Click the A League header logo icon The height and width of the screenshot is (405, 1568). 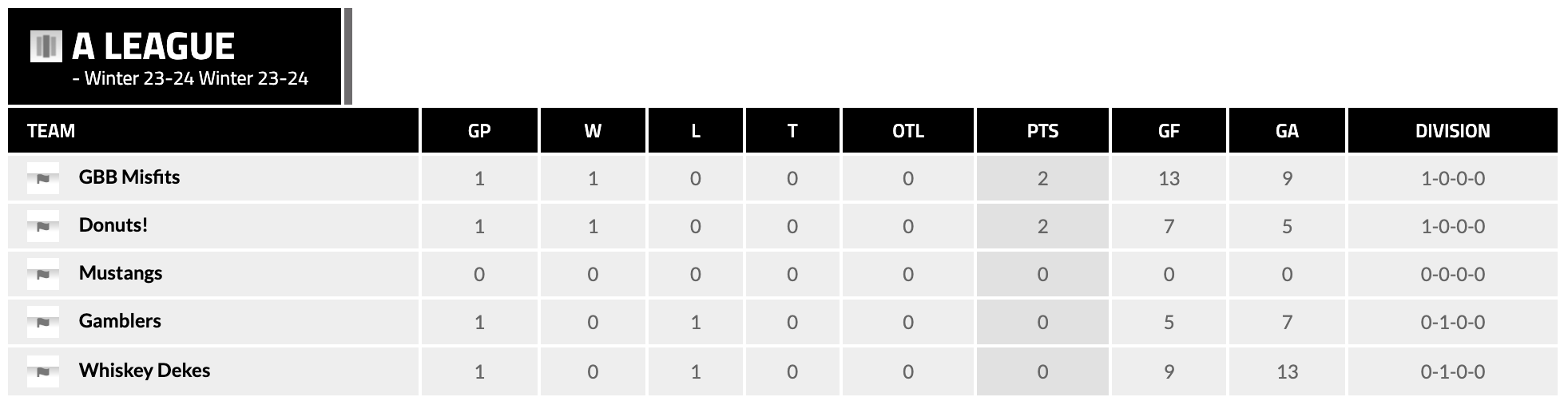[x=46, y=46]
